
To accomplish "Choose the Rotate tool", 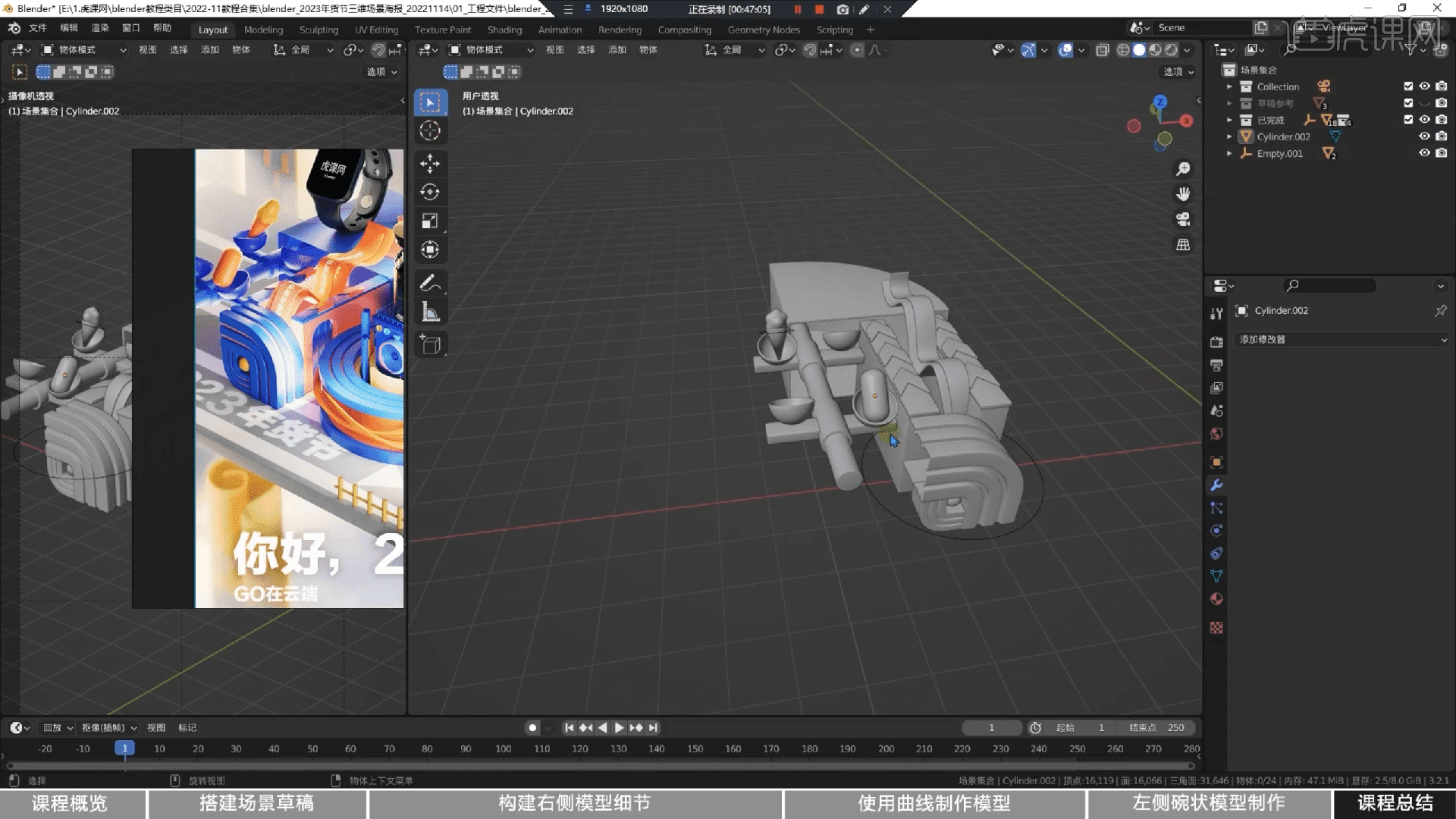I will [430, 192].
